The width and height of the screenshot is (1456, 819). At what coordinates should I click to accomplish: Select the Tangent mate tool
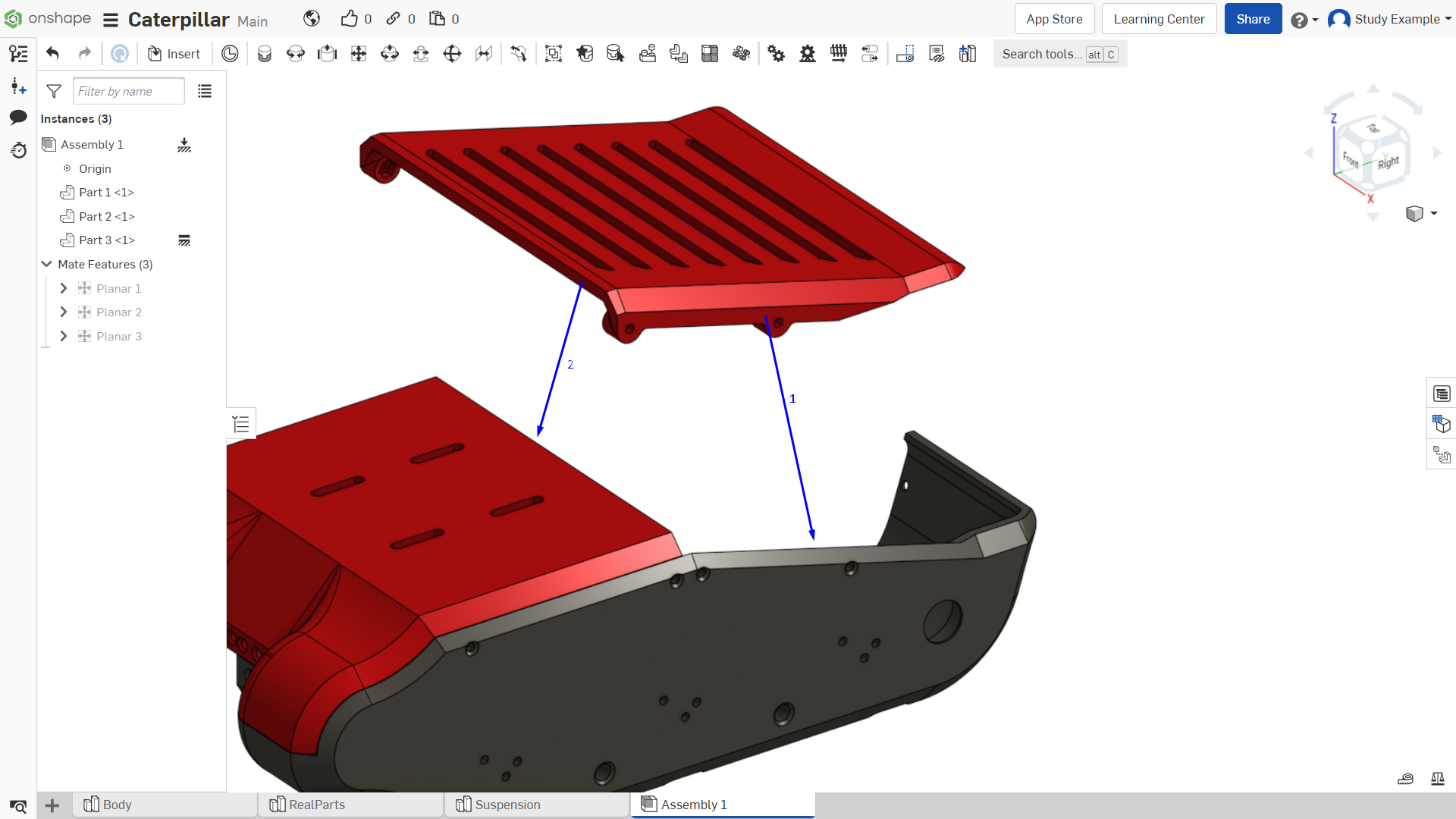pos(519,53)
